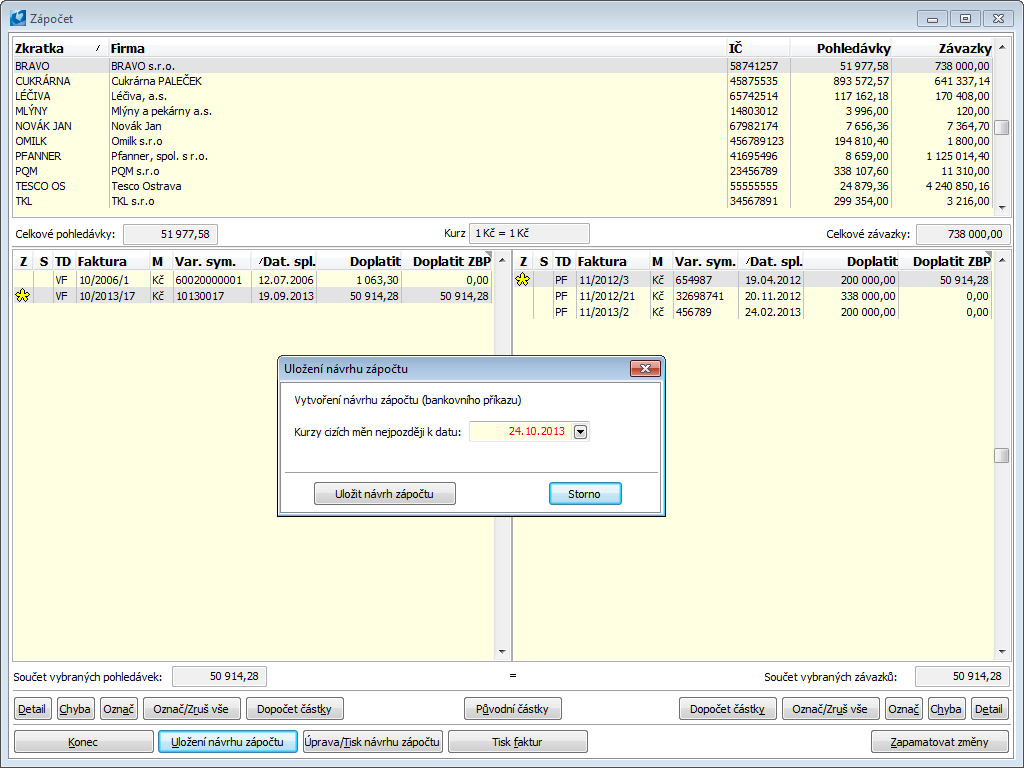
Task: Select payable invoice 11/2013/2
Action: [753, 312]
